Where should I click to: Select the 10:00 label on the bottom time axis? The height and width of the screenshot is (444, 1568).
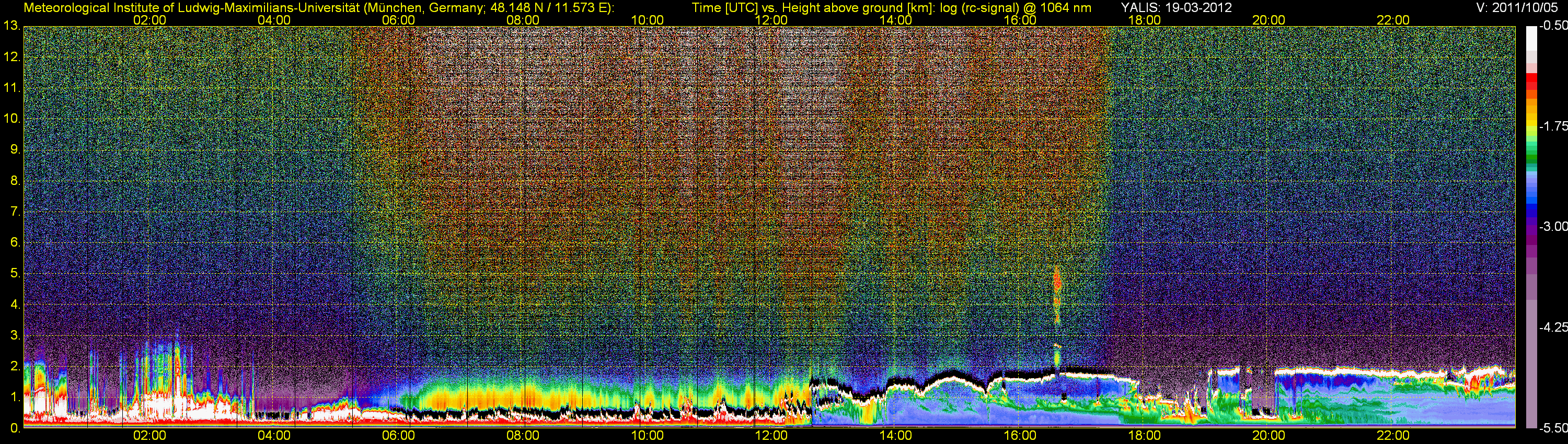pyautogui.click(x=647, y=436)
